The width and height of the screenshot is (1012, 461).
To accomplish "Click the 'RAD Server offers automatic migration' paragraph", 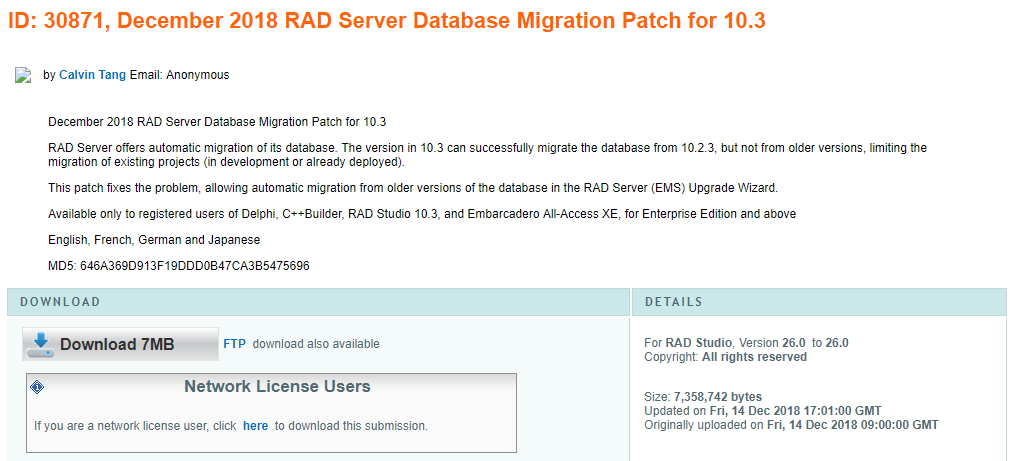I will point(487,155).
